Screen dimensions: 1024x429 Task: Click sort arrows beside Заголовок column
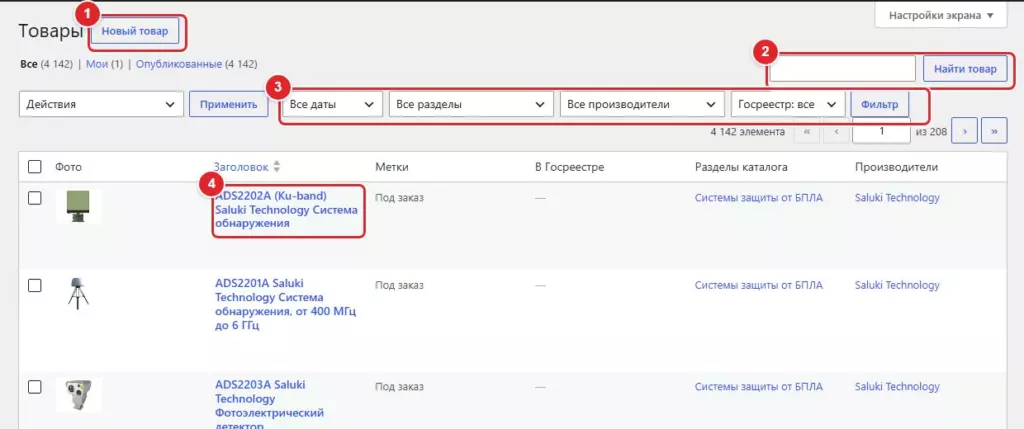[x=276, y=167]
